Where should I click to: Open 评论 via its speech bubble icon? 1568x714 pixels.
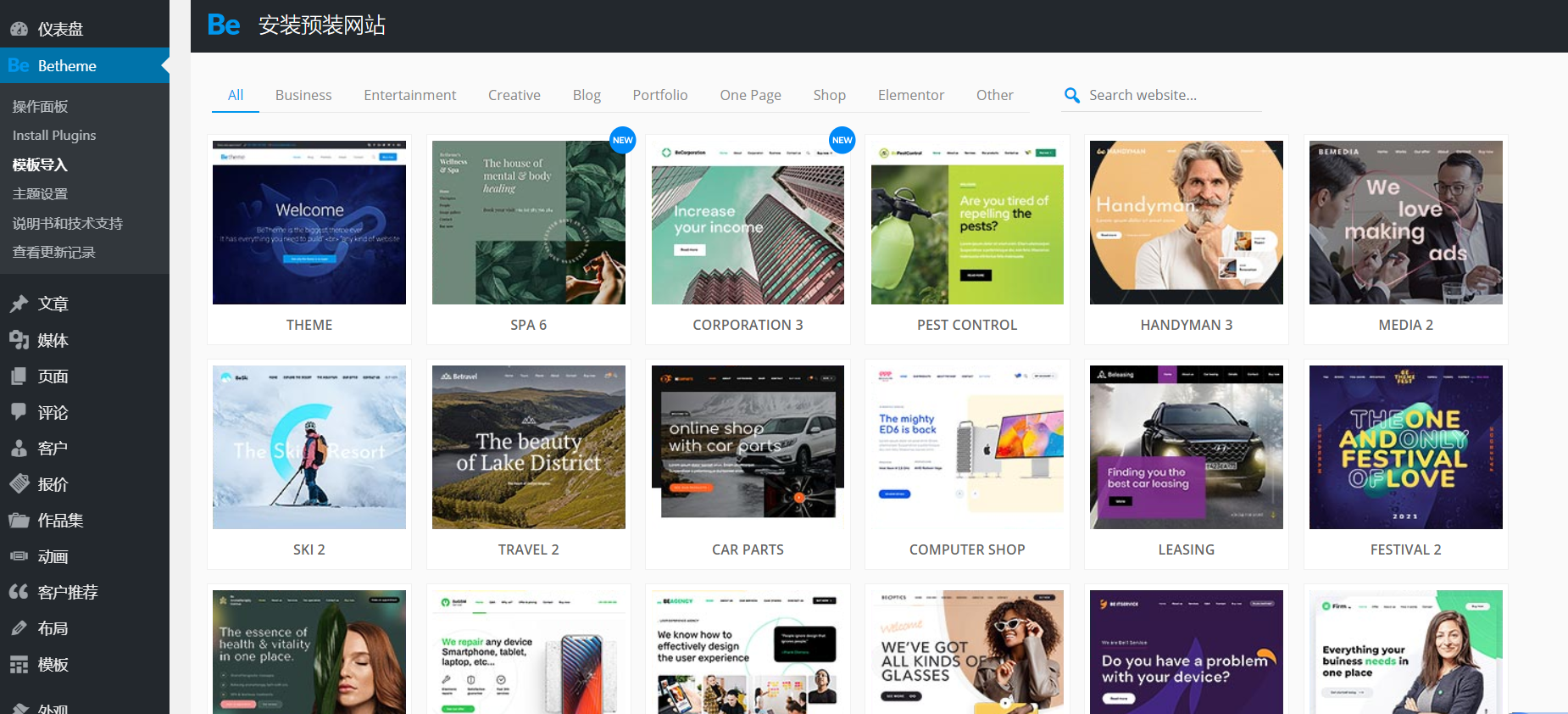pyautogui.click(x=19, y=412)
